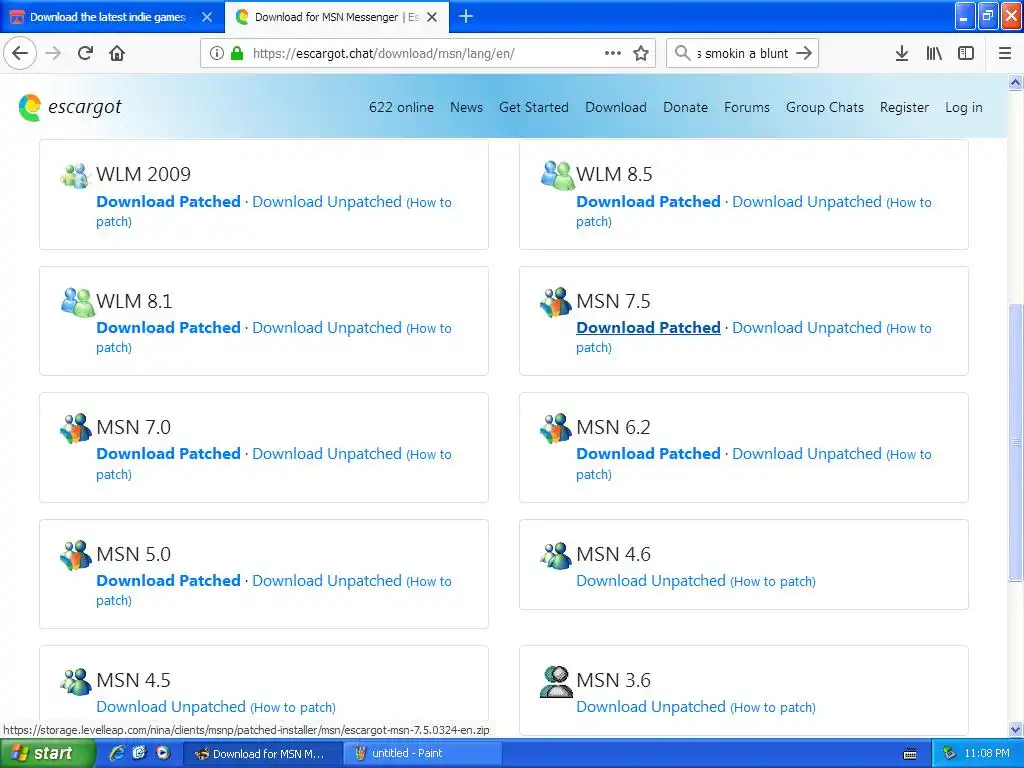Click the MSN 5.0 icon

[76, 555]
